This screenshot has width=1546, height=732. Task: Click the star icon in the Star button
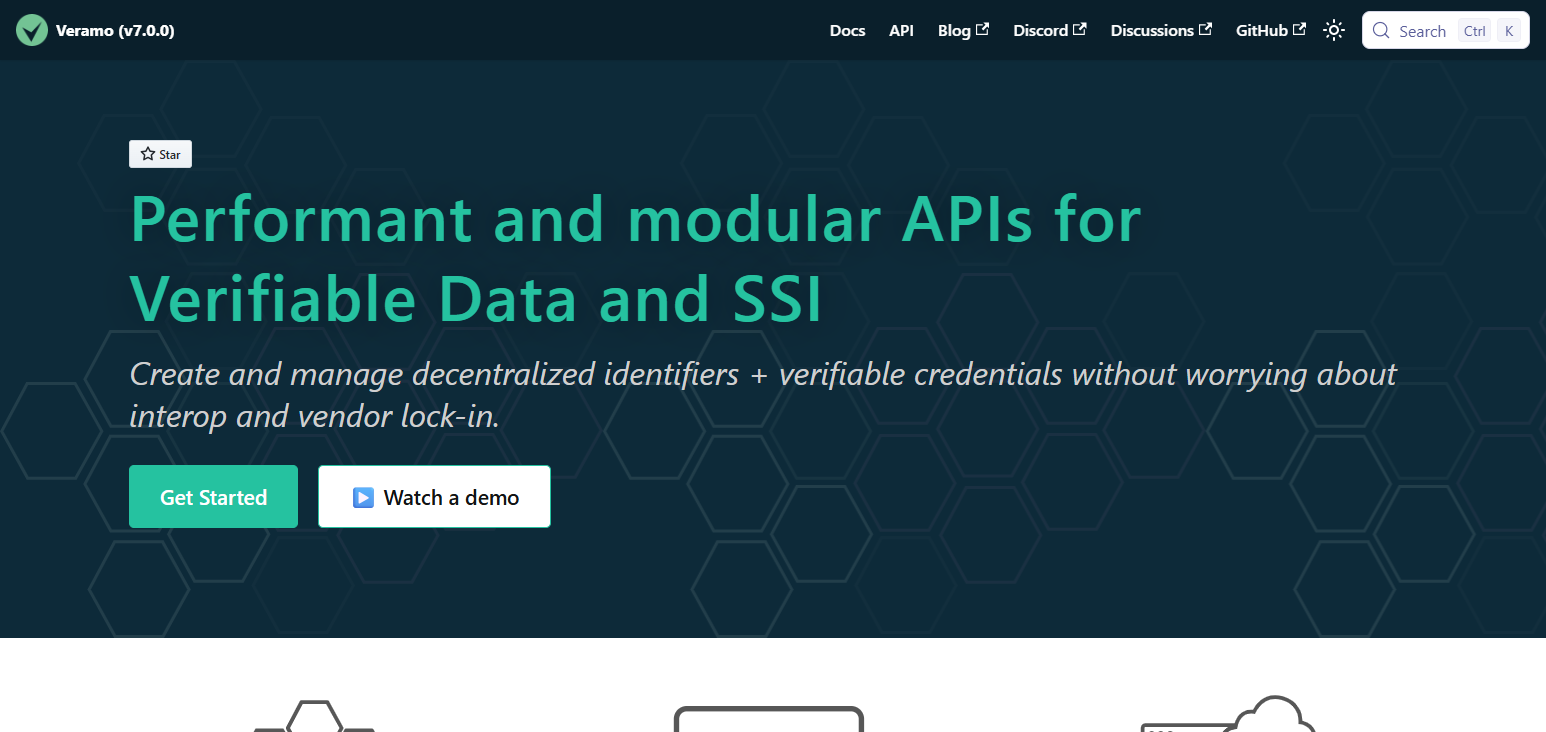[x=148, y=154]
